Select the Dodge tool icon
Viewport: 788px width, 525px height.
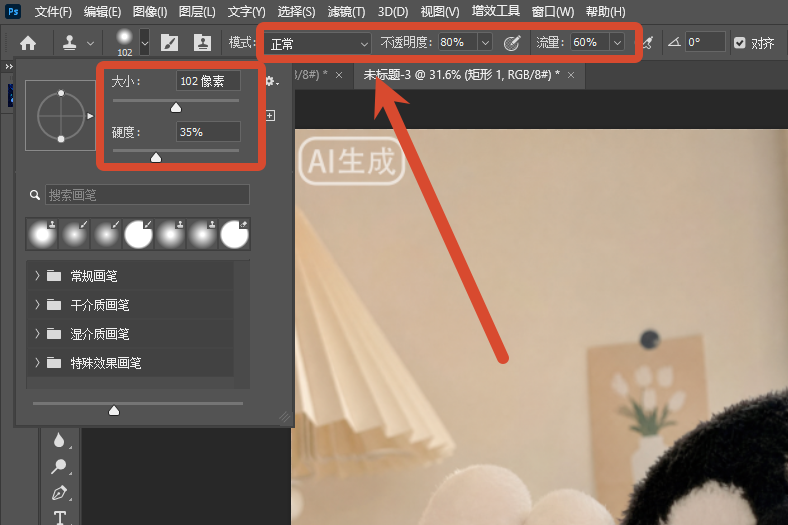pos(59,466)
